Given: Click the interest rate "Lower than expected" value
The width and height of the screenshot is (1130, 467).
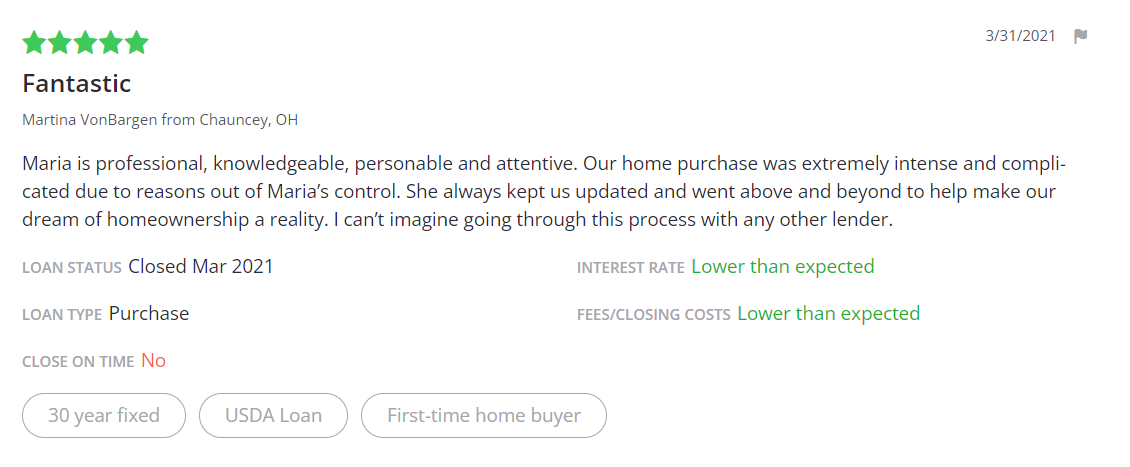Looking at the screenshot, I should 783,267.
